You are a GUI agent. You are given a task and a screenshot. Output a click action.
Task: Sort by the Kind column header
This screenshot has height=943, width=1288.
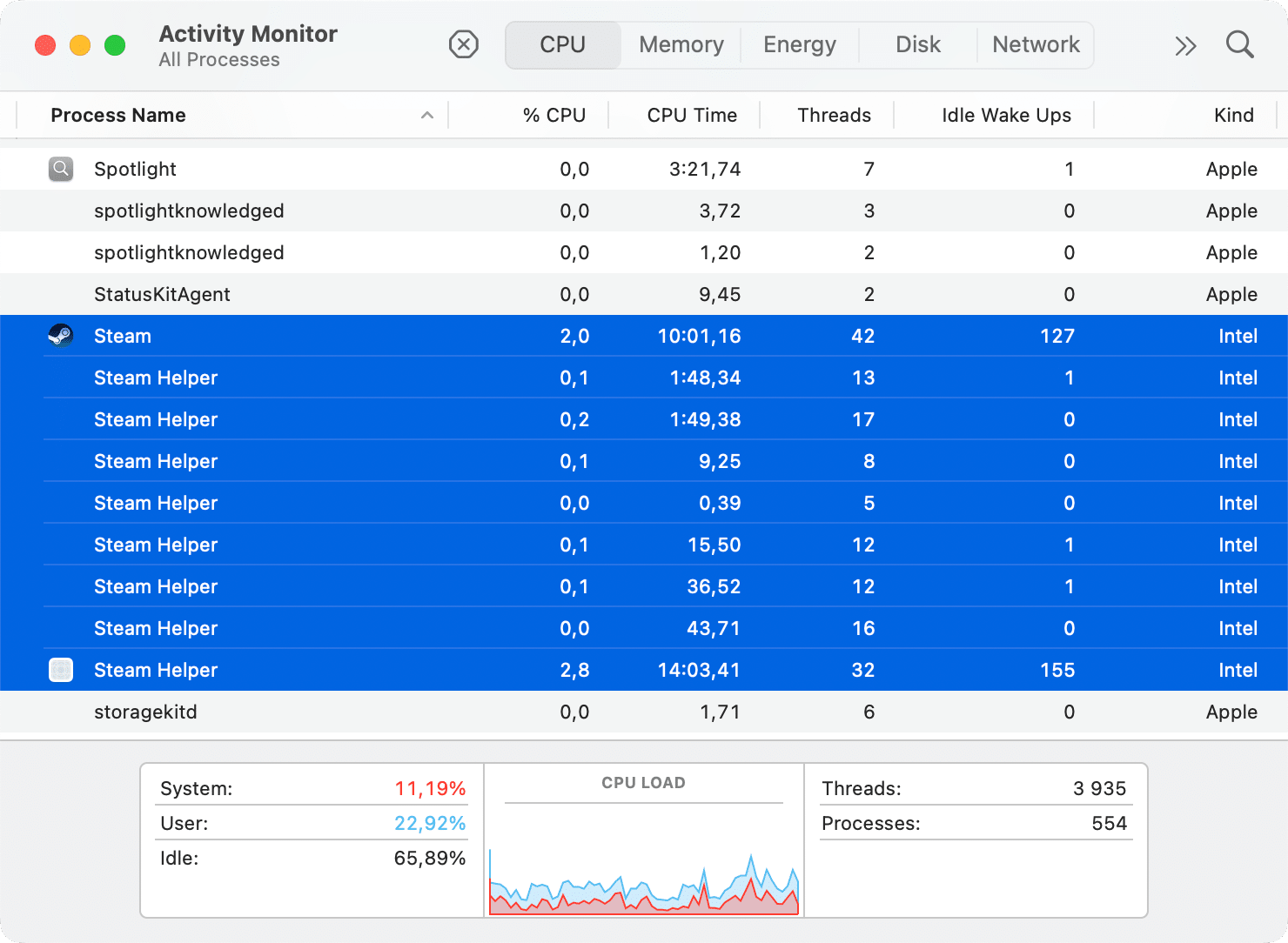(1233, 115)
